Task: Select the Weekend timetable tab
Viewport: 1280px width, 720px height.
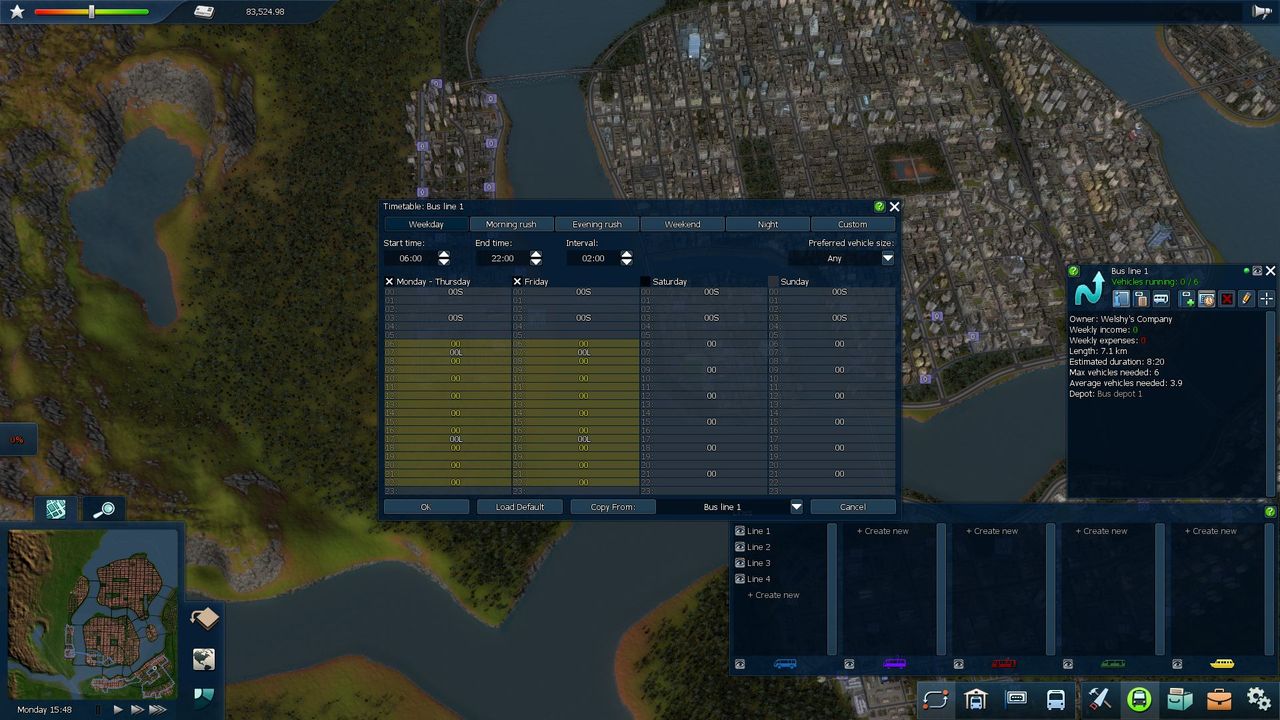Action: pyautogui.click(x=682, y=224)
